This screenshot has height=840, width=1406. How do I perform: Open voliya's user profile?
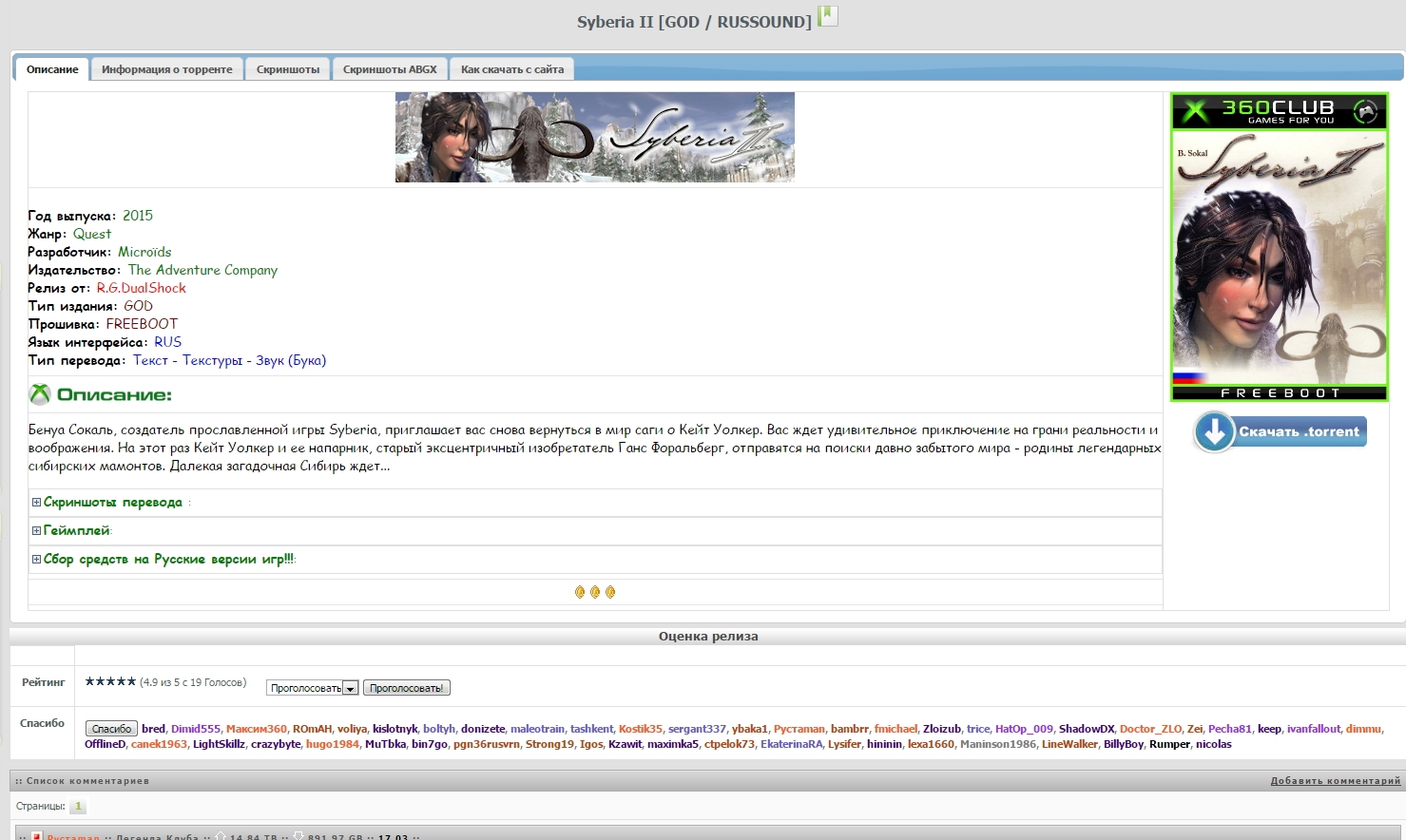tap(352, 729)
